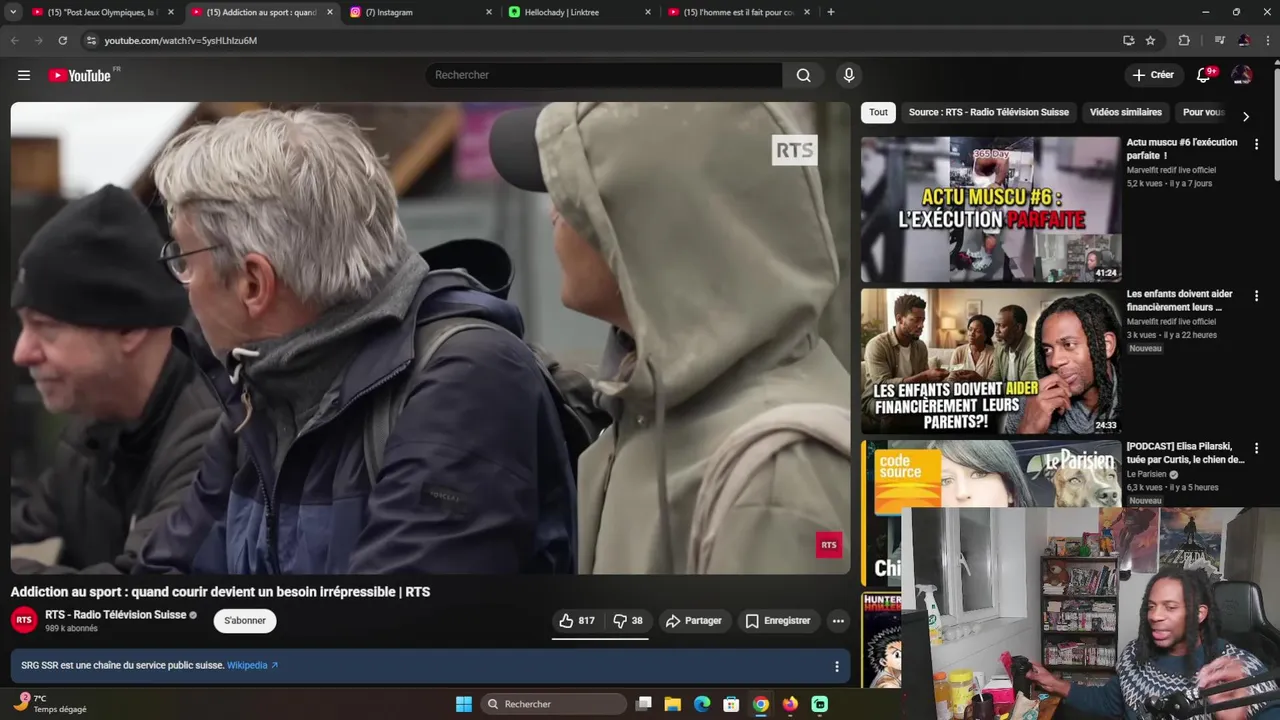Image resolution: width=1280 pixels, height=720 pixels.
Task: Start voice search with microphone icon
Action: tap(849, 75)
